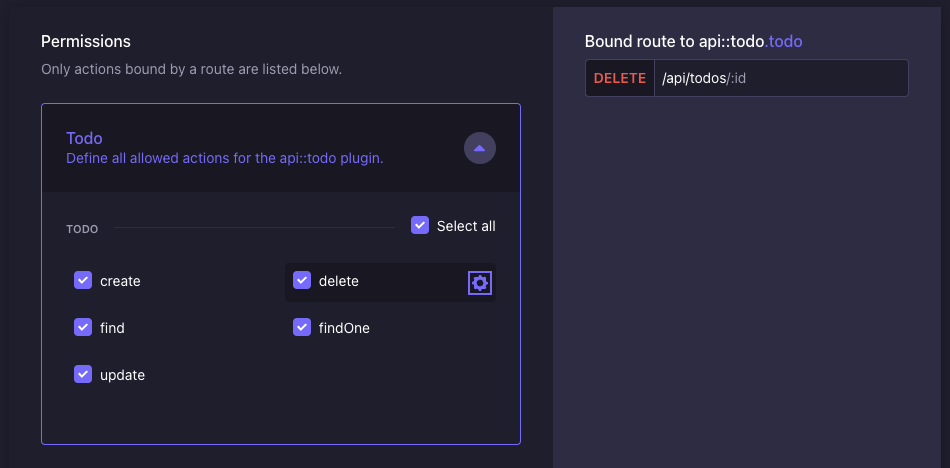Click the 'delete' action label
This screenshot has width=950, height=468.
pos(339,281)
